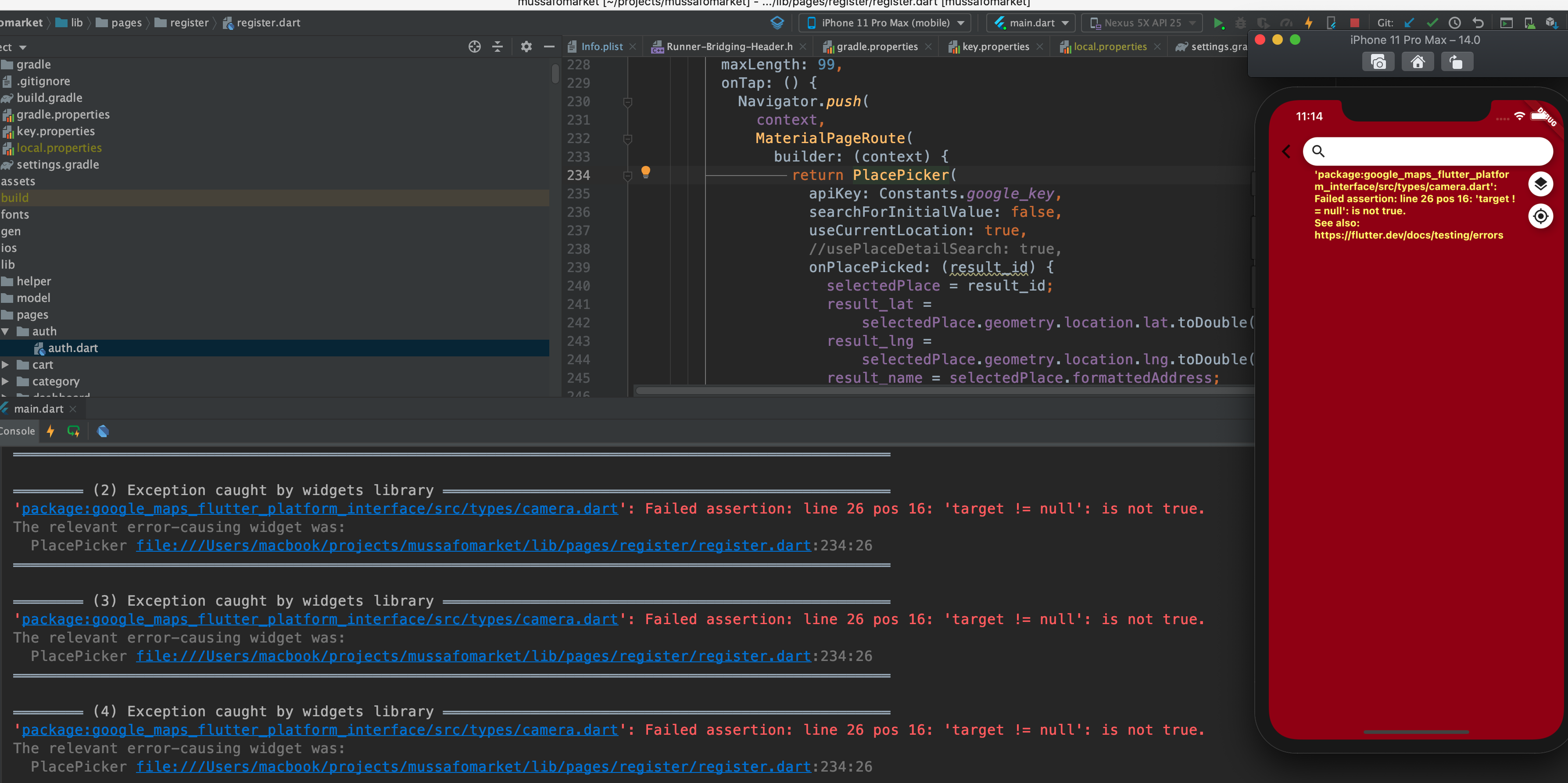This screenshot has height=783, width=1568.
Task: Expand the category folder
Action: pos(5,382)
